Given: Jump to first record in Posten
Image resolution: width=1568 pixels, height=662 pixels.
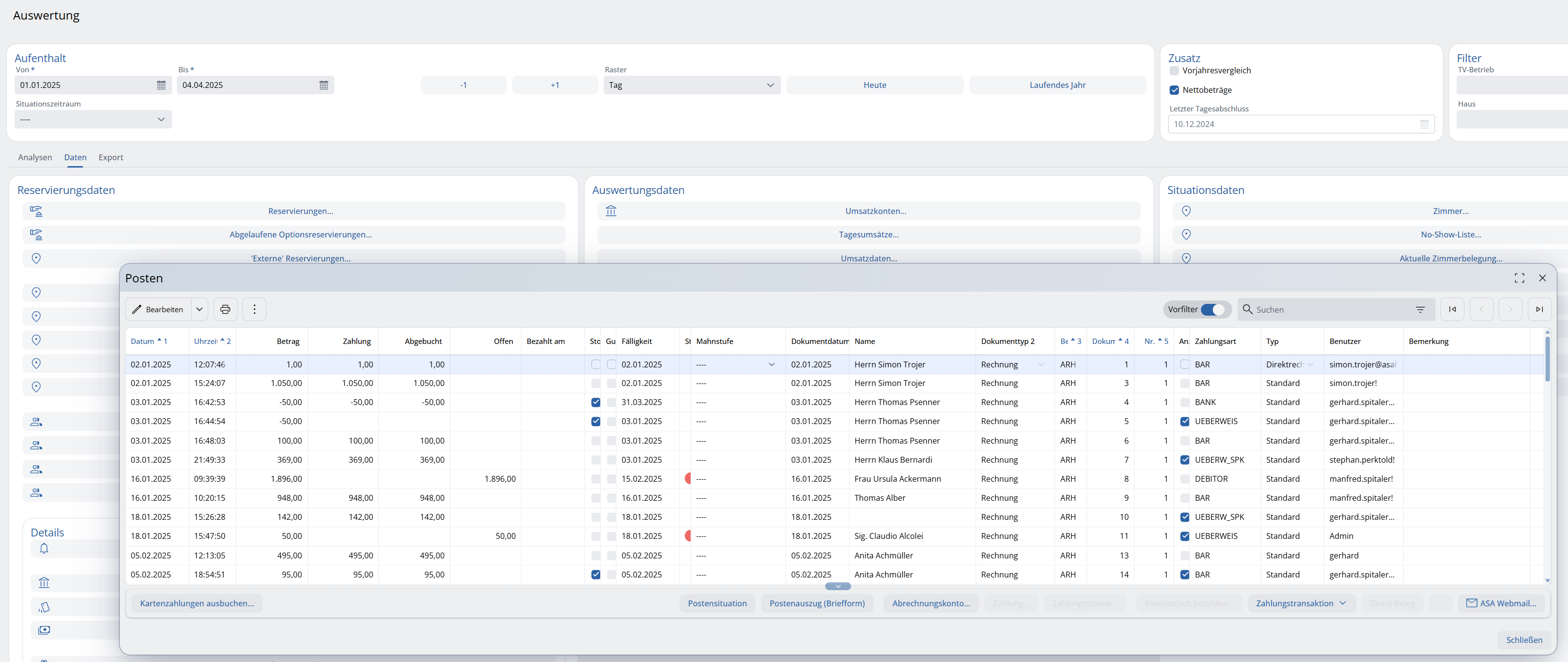Looking at the screenshot, I should click(1452, 309).
